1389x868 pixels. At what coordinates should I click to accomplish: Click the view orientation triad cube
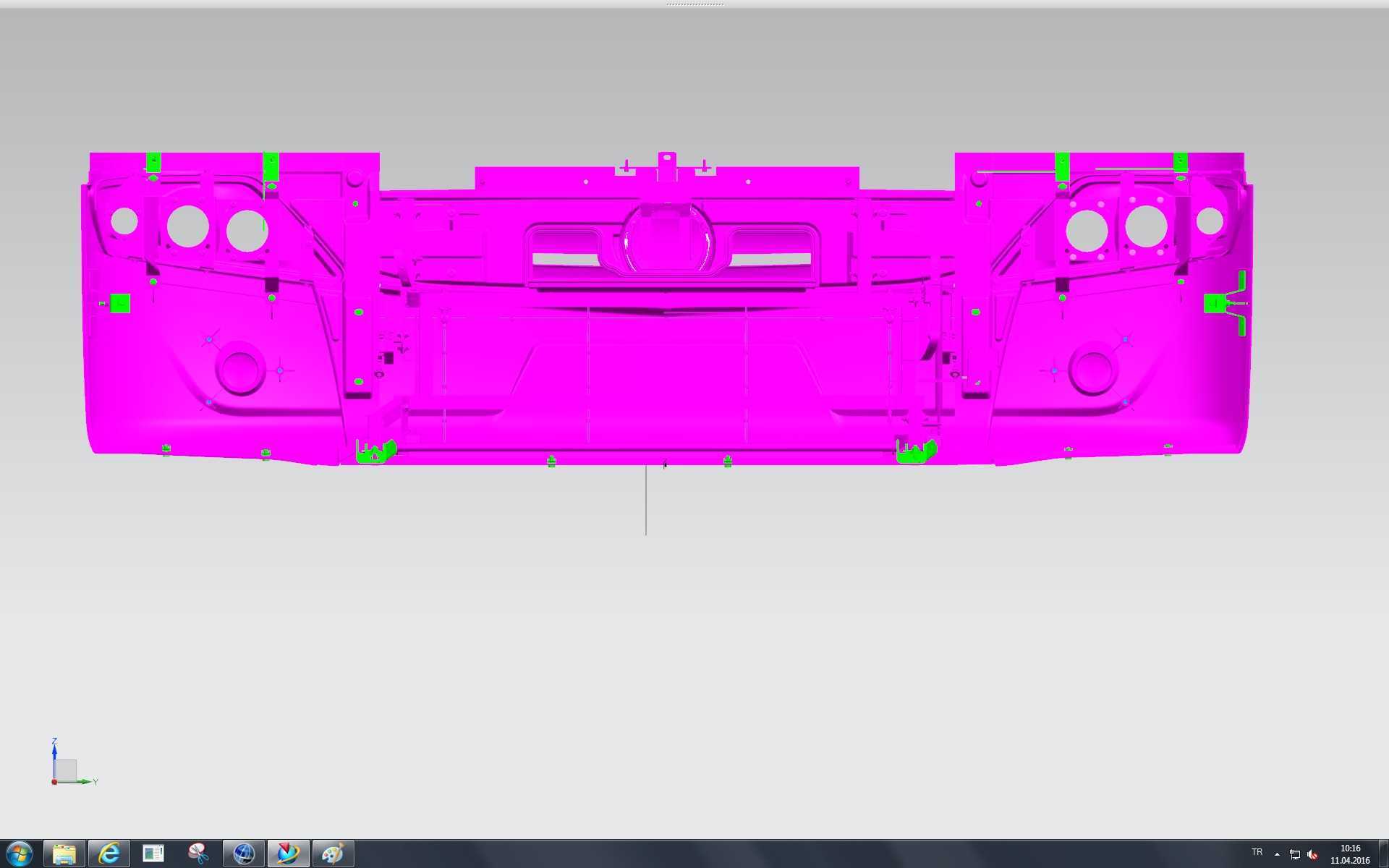(x=66, y=770)
